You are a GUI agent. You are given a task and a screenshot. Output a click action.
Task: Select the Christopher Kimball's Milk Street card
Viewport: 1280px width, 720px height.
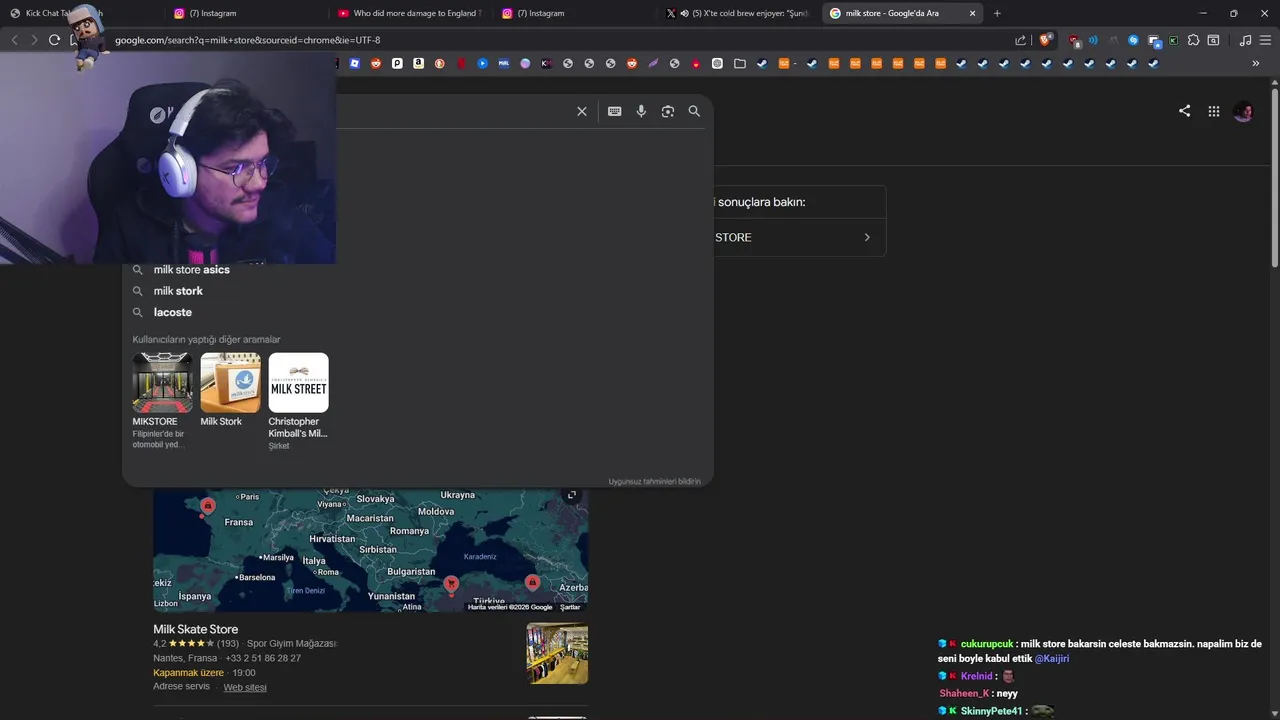click(x=298, y=400)
